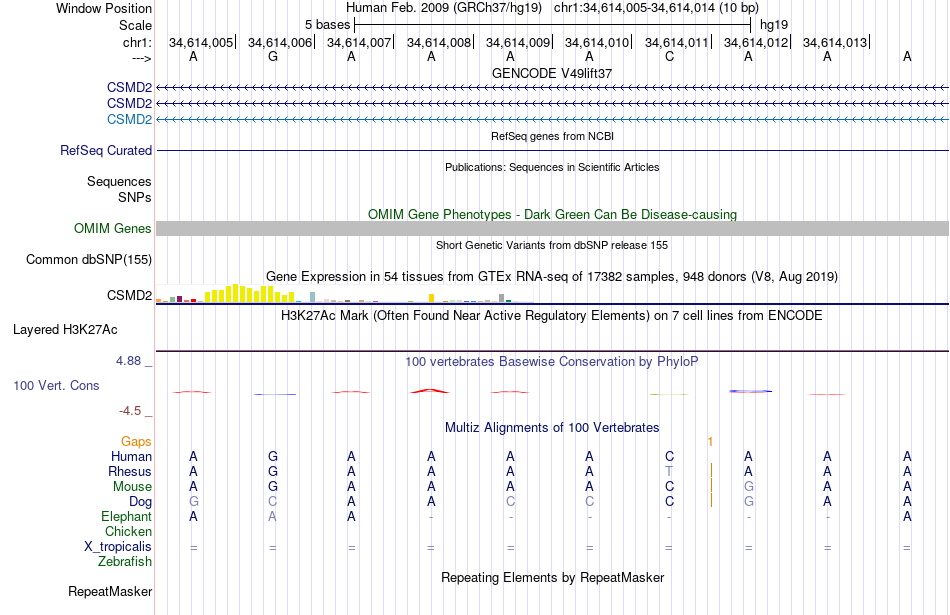This screenshot has height=615, width=950.
Task: Click the Common dbSNP(155) track label
Action: coord(88,259)
